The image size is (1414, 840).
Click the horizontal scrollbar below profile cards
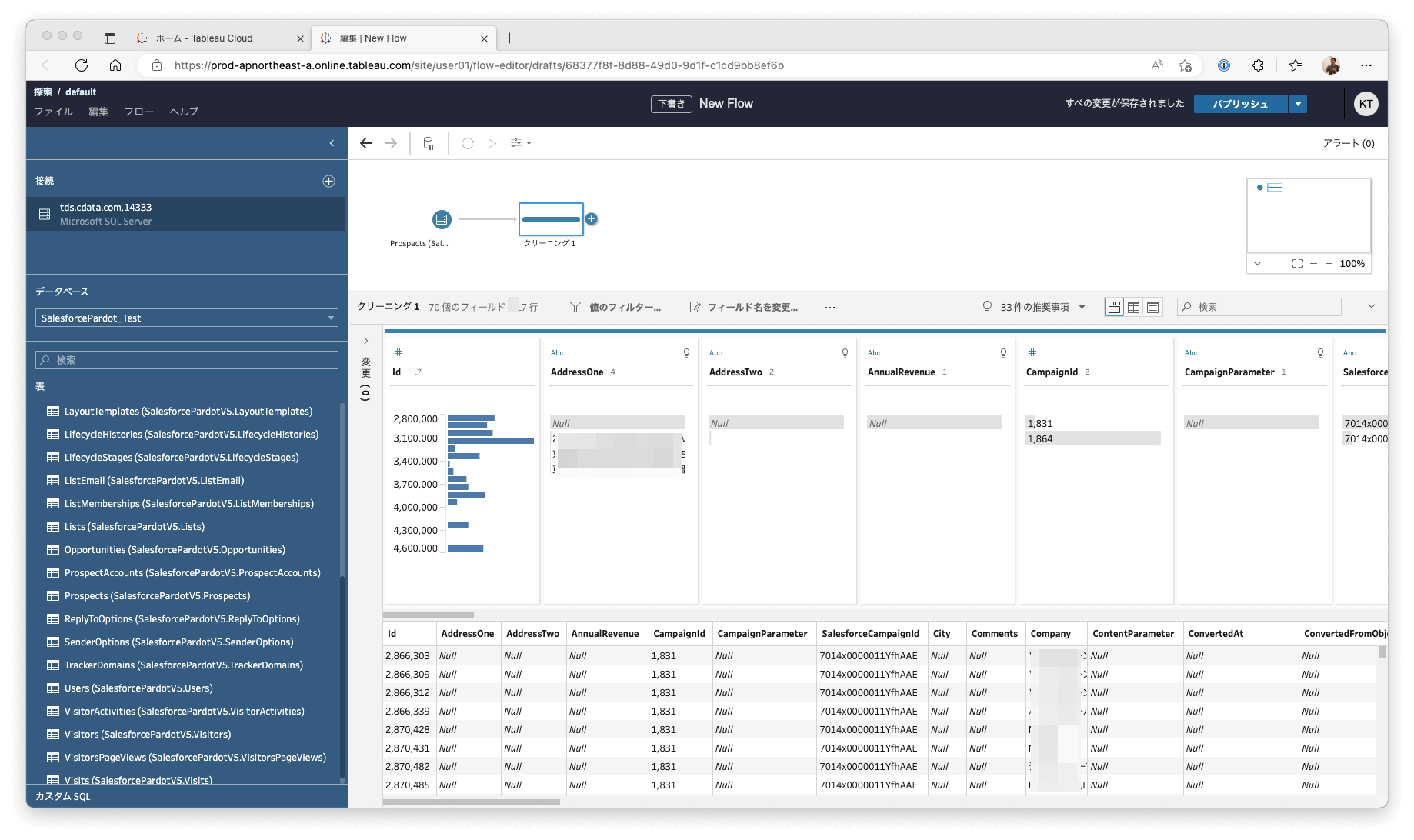click(429, 615)
